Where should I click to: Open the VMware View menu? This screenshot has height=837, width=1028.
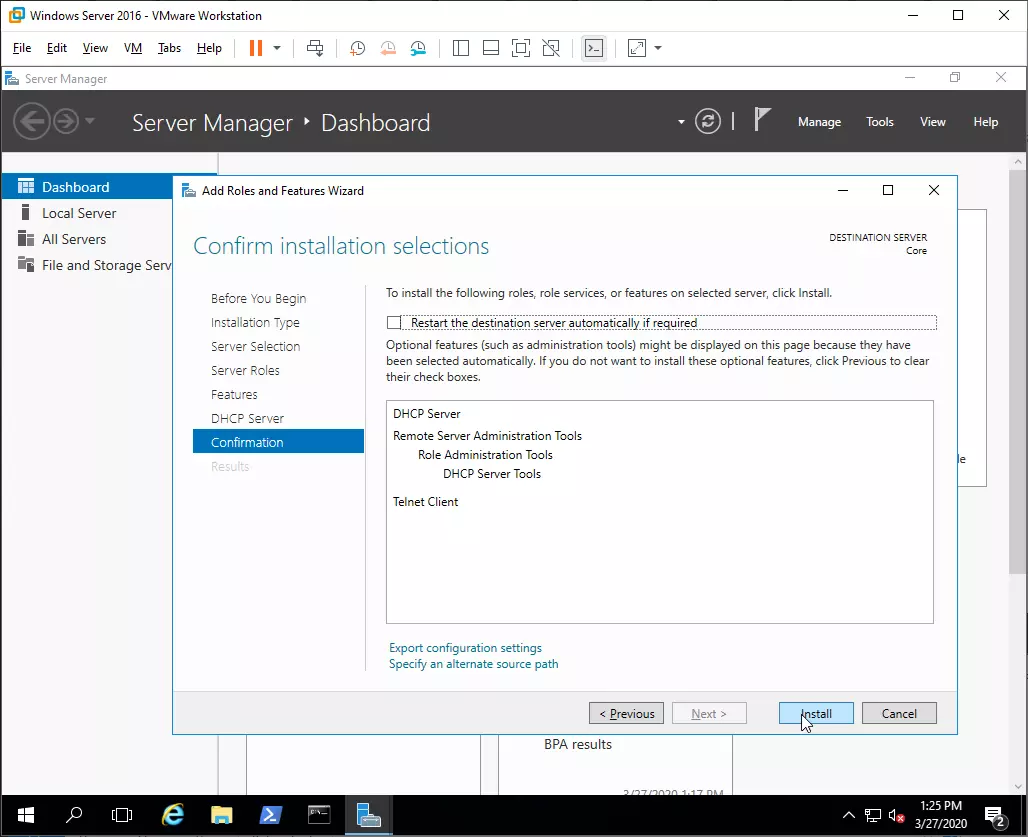95,48
